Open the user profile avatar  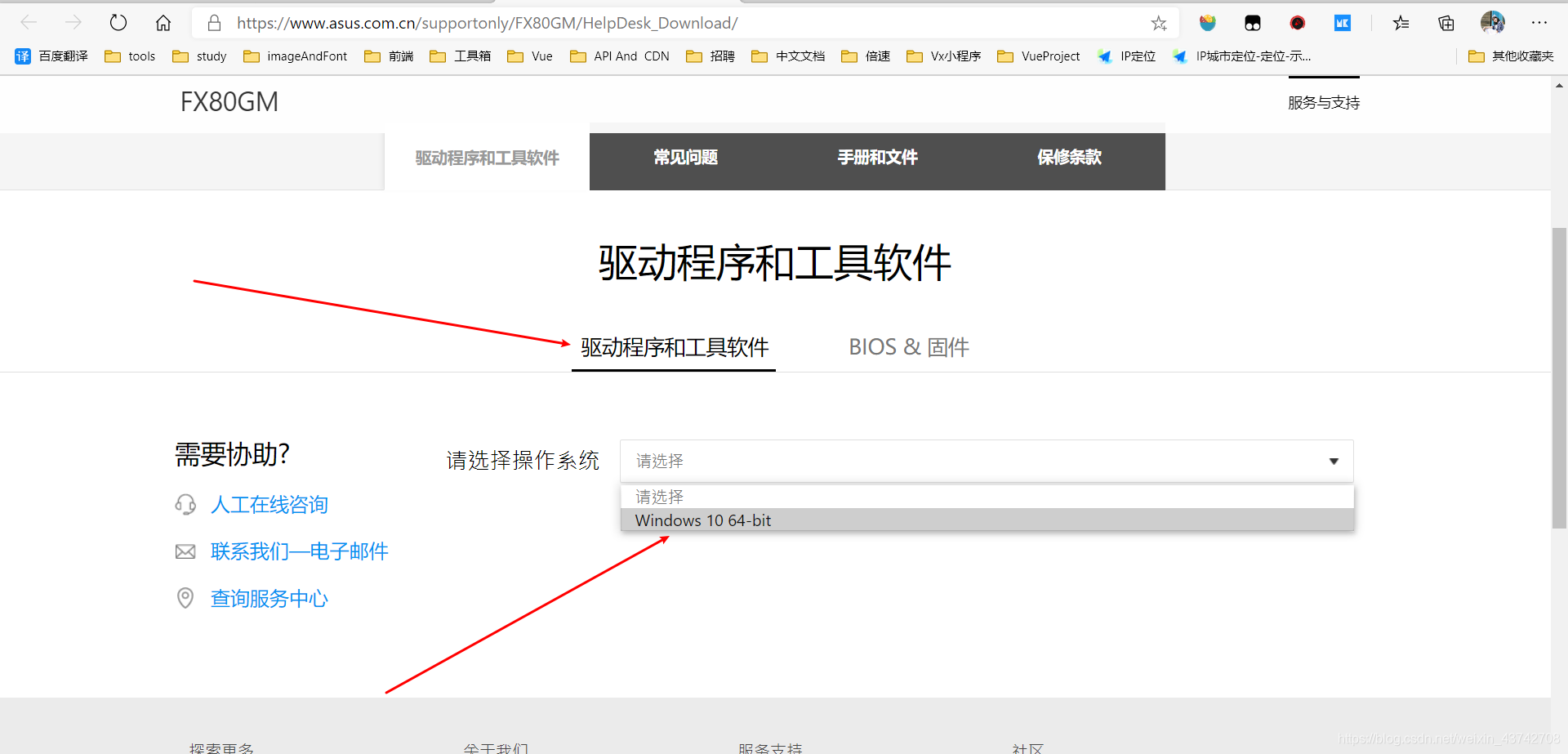[x=1493, y=22]
